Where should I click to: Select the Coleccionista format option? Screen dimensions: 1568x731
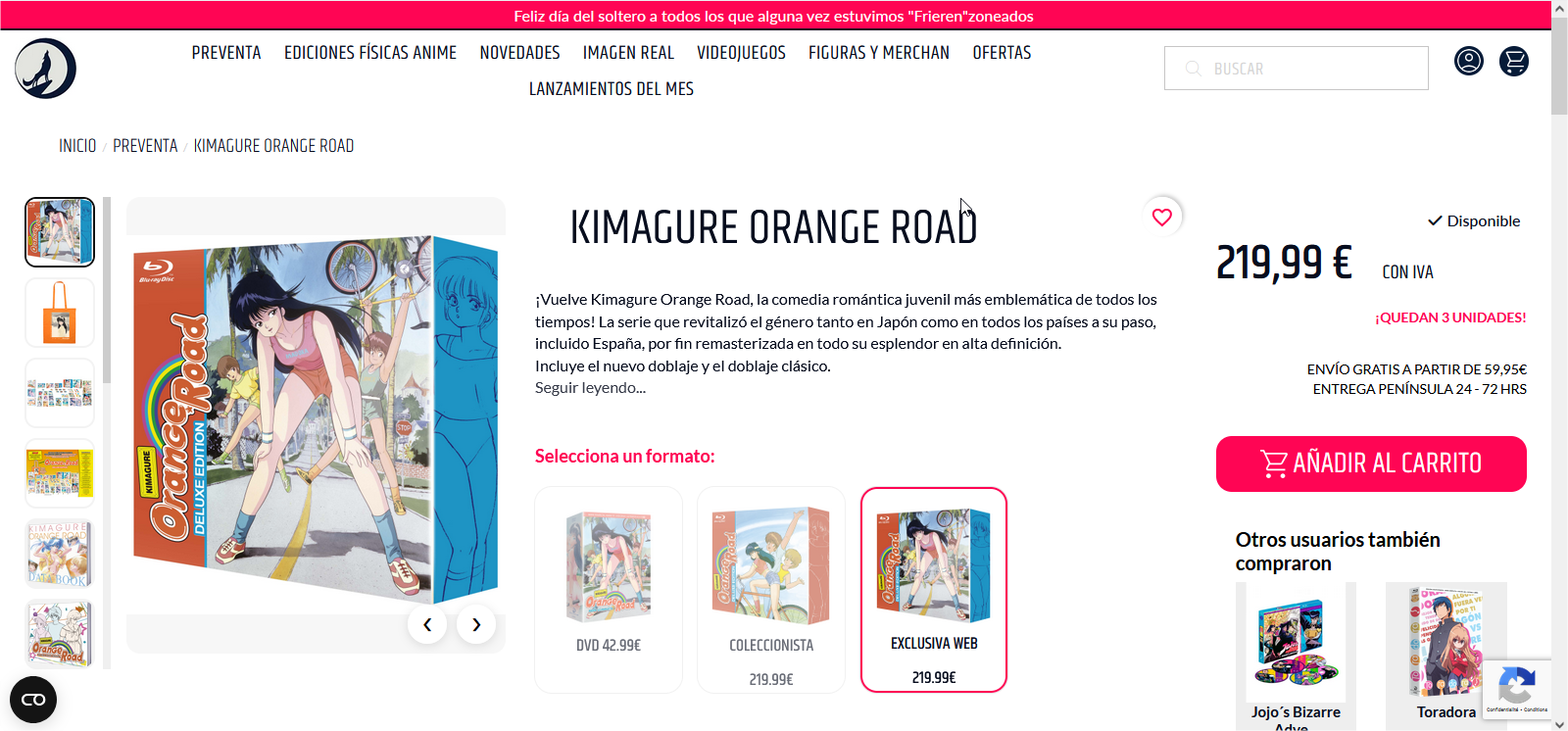tap(771, 590)
